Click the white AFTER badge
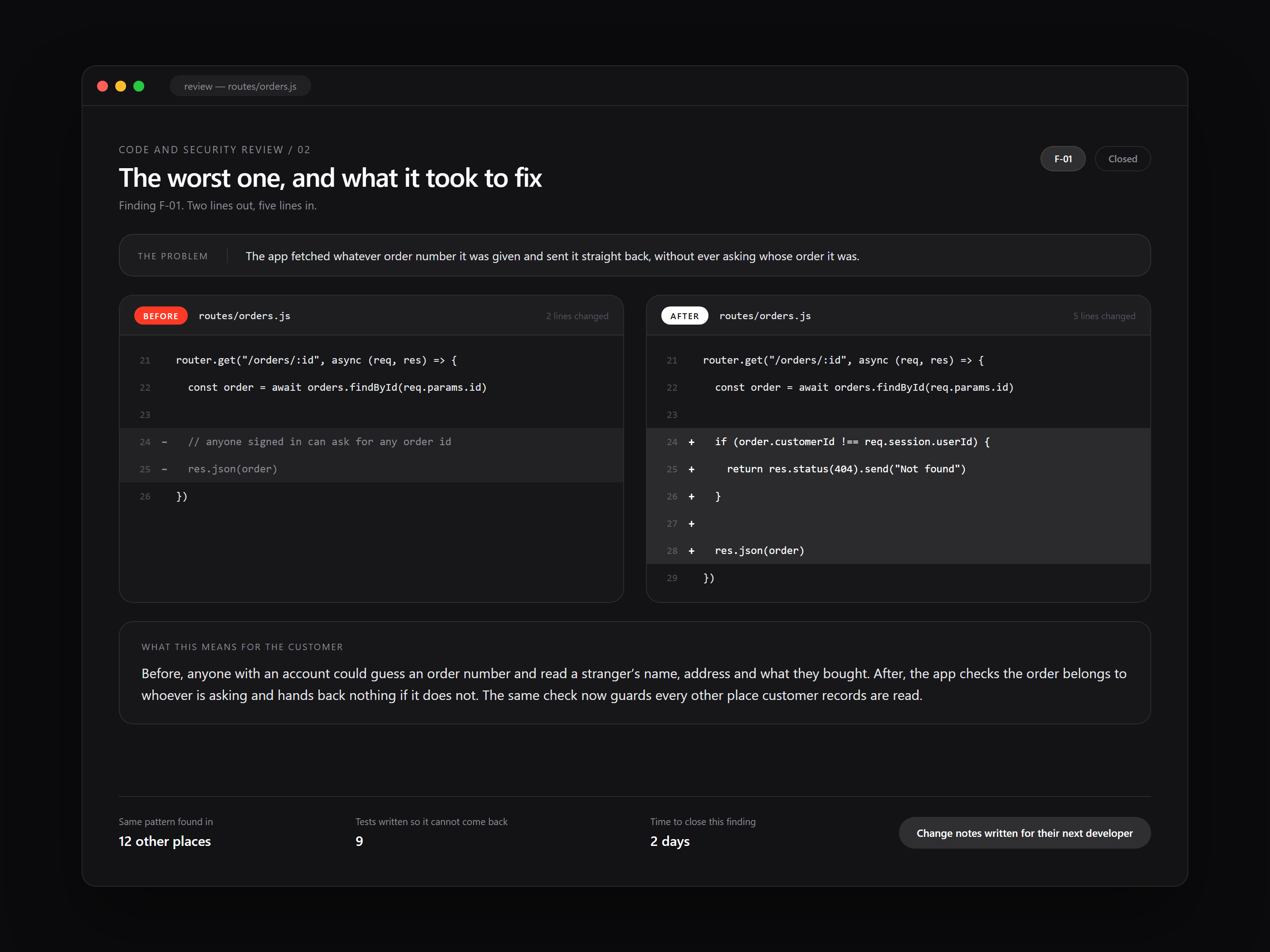Image resolution: width=1270 pixels, height=952 pixels. (684, 316)
